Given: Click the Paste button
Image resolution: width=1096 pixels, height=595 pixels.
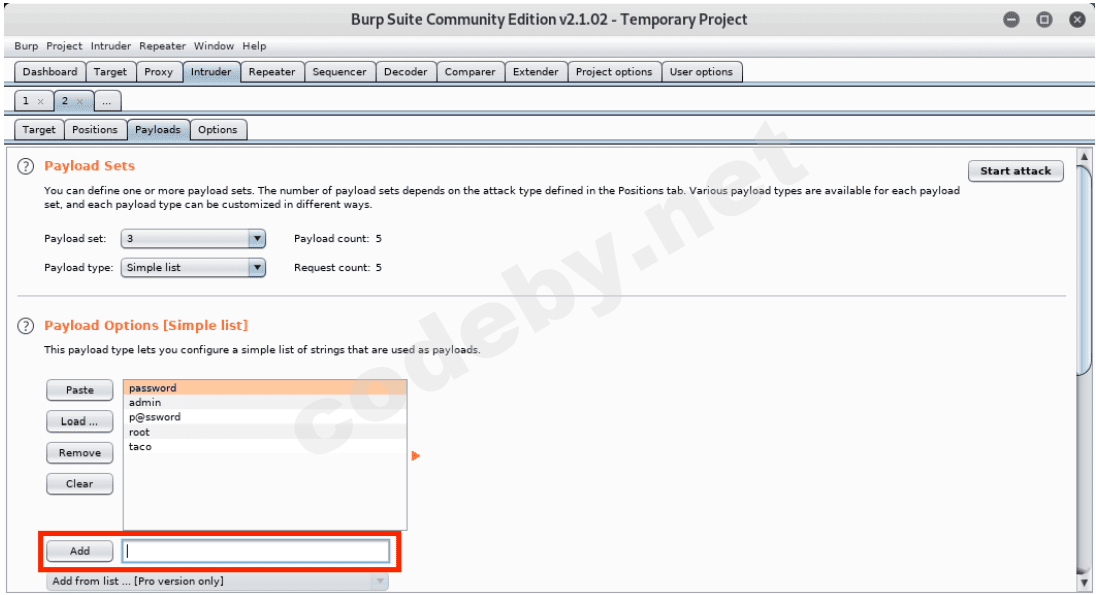Looking at the screenshot, I should [x=80, y=390].
